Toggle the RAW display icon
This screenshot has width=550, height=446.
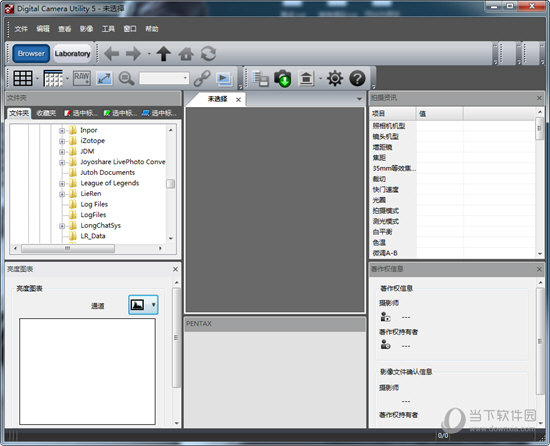point(82,78)
